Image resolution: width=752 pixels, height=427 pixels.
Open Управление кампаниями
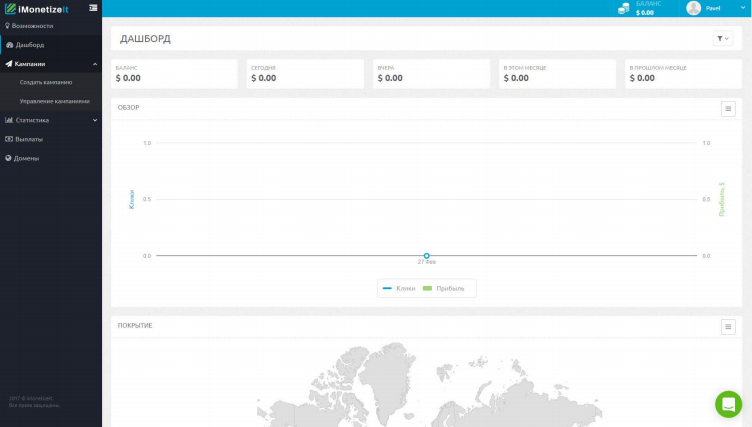coord(54,101)
